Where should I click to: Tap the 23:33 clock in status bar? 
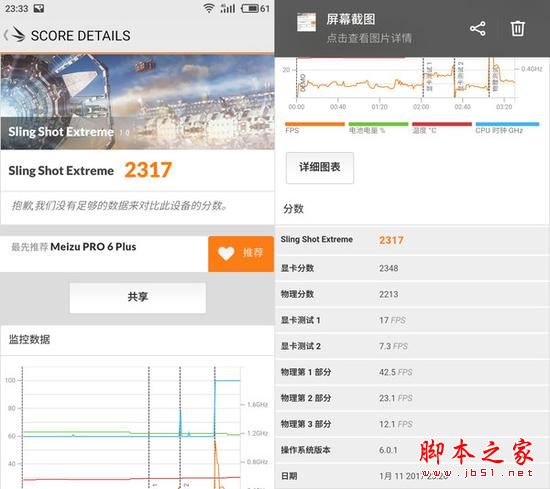pyautogui.click(x=16, y=8)
